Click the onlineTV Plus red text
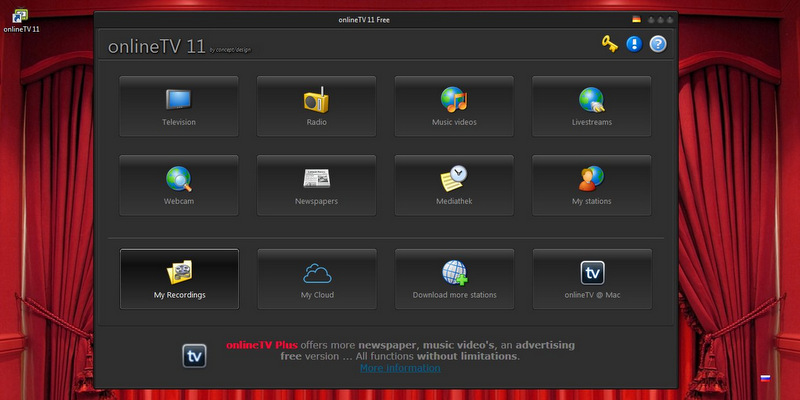Screen dimensions: 800x400 pyautogui.click(x=262, y=345)
